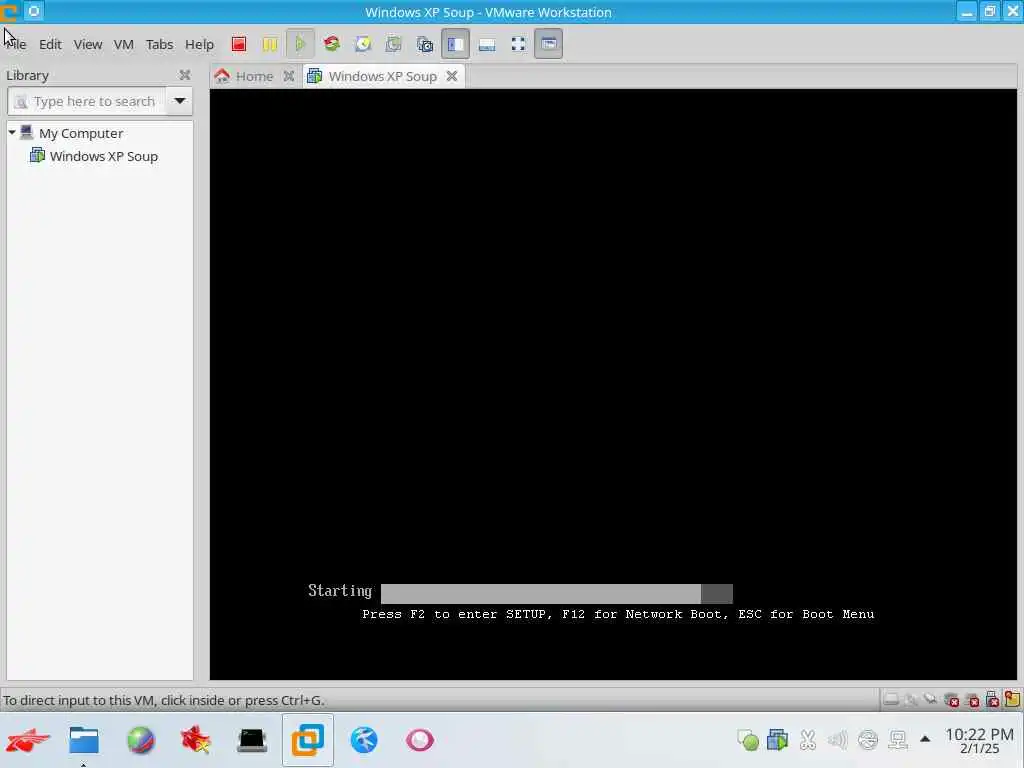The image size is (1024, 768).
Task: Open the Edit menu
Action: coord(50,44)
